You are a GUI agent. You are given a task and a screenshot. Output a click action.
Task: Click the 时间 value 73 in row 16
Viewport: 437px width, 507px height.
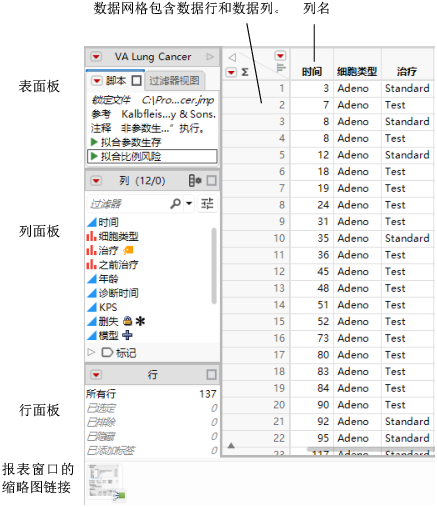pyautogui.click(x=323, y=338)
